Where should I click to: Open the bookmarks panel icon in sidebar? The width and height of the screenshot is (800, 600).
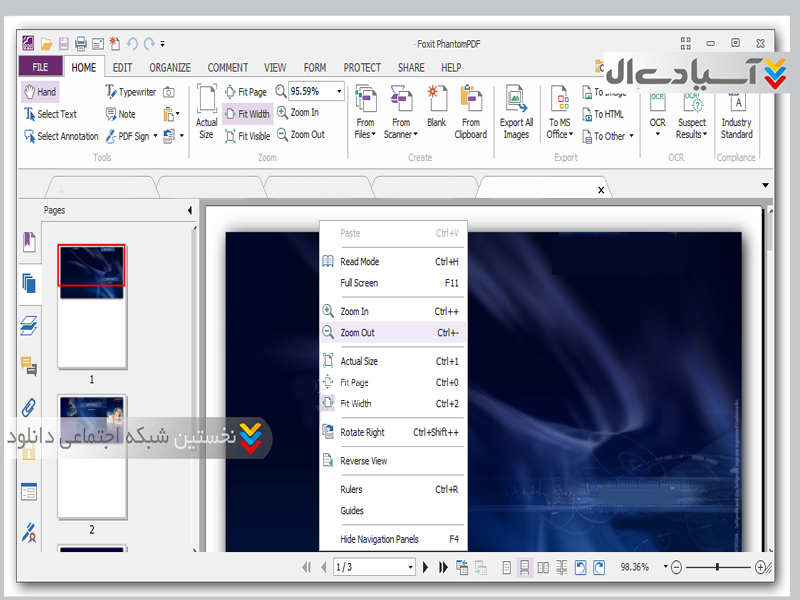tap(29, 241)
